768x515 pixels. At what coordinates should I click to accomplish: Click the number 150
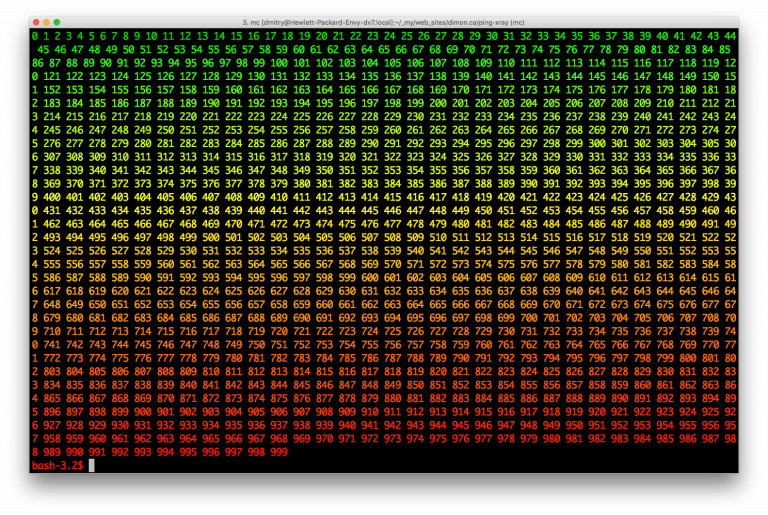[x=710, y=76]
